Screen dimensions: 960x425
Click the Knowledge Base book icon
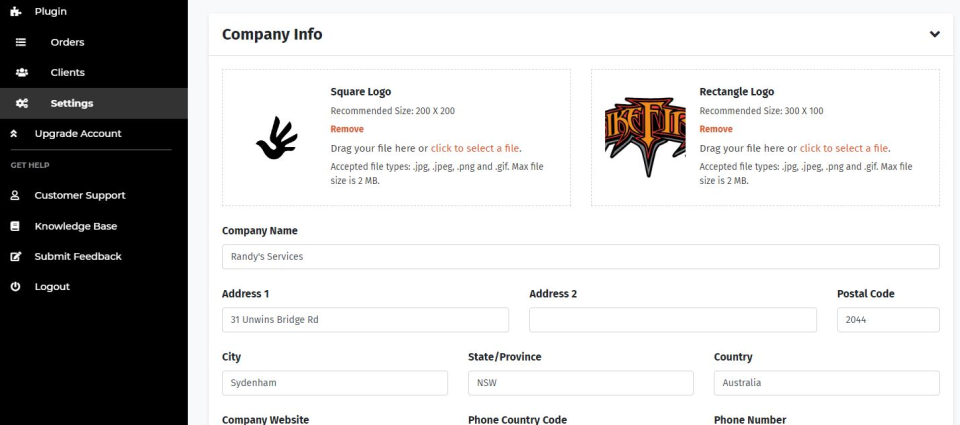point(15,226)
